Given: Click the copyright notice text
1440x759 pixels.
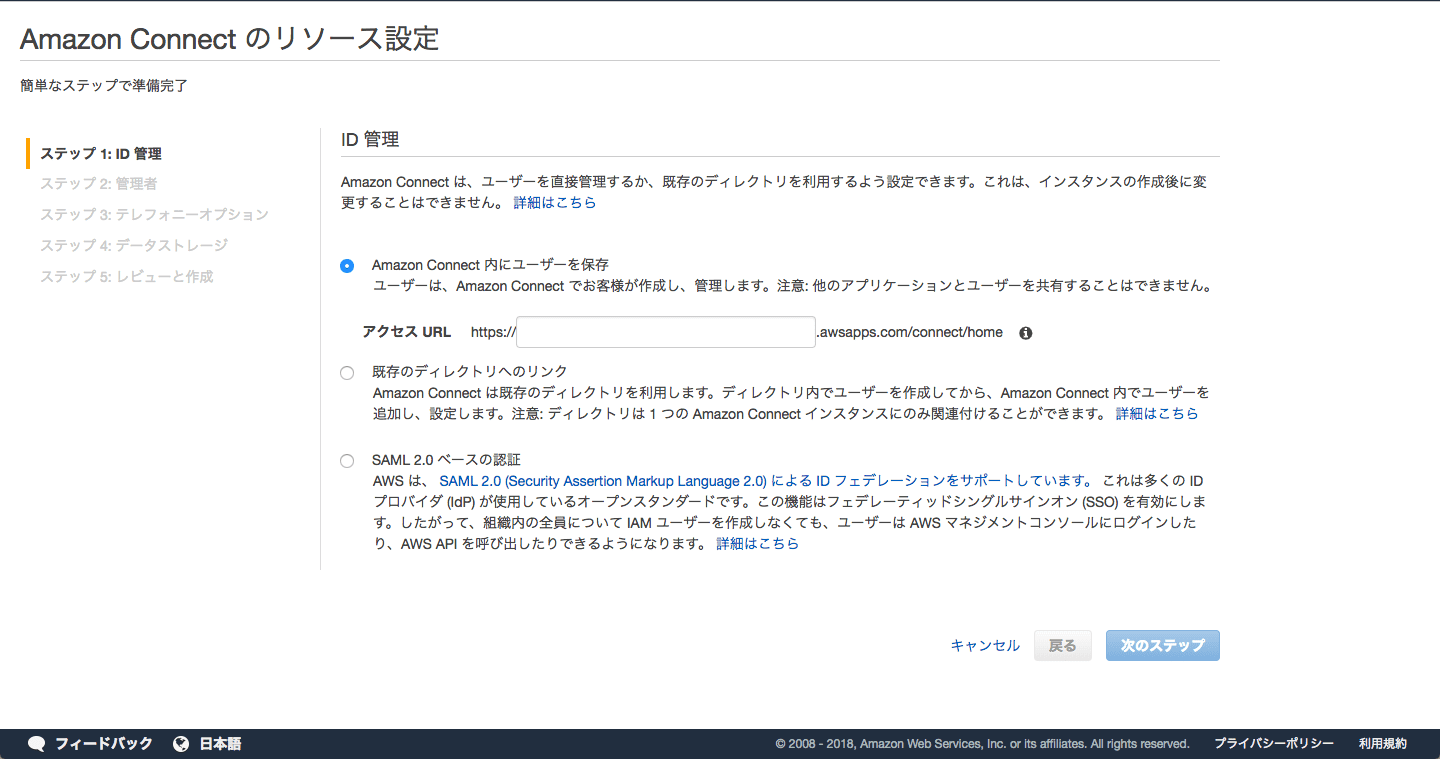Looking at the screenshot, I should click(982, 744).
